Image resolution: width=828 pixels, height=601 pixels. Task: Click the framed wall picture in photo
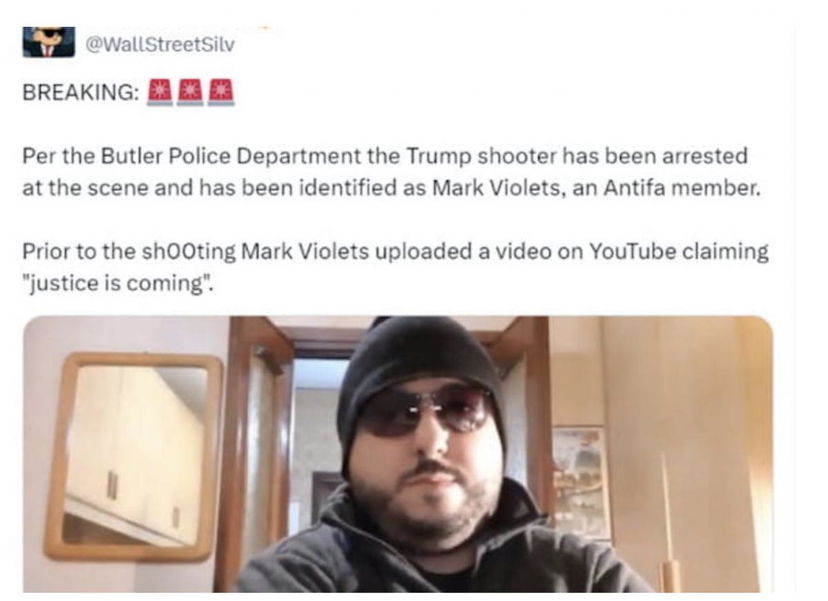(581, 483)
